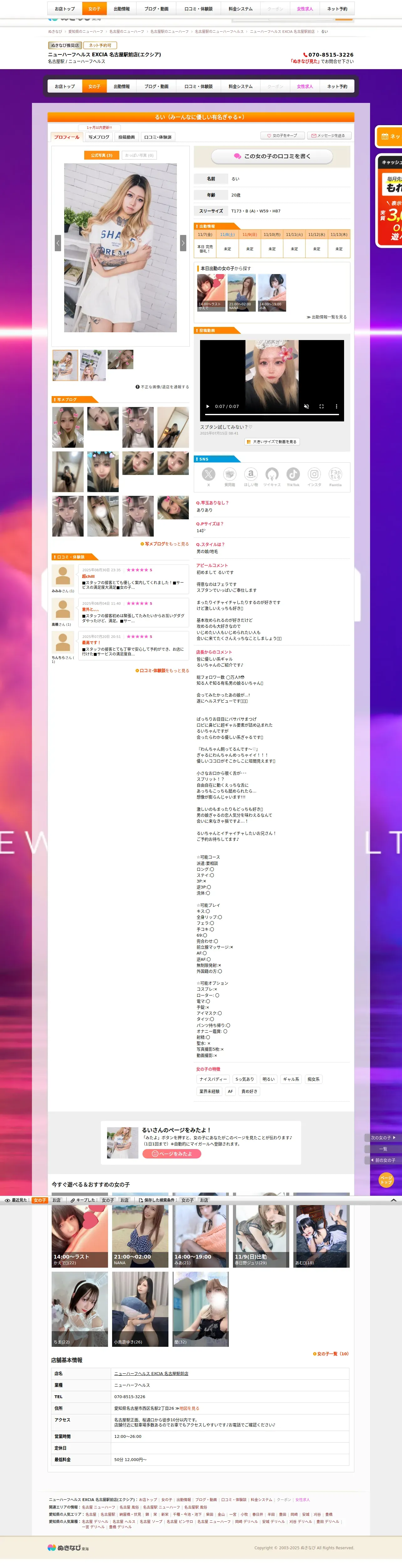Play the posted video
402x1568 pixels.
208,406
